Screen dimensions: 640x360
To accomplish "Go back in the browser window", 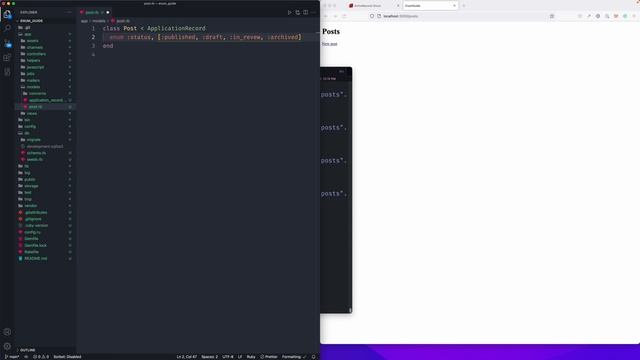I will (326, 16).
